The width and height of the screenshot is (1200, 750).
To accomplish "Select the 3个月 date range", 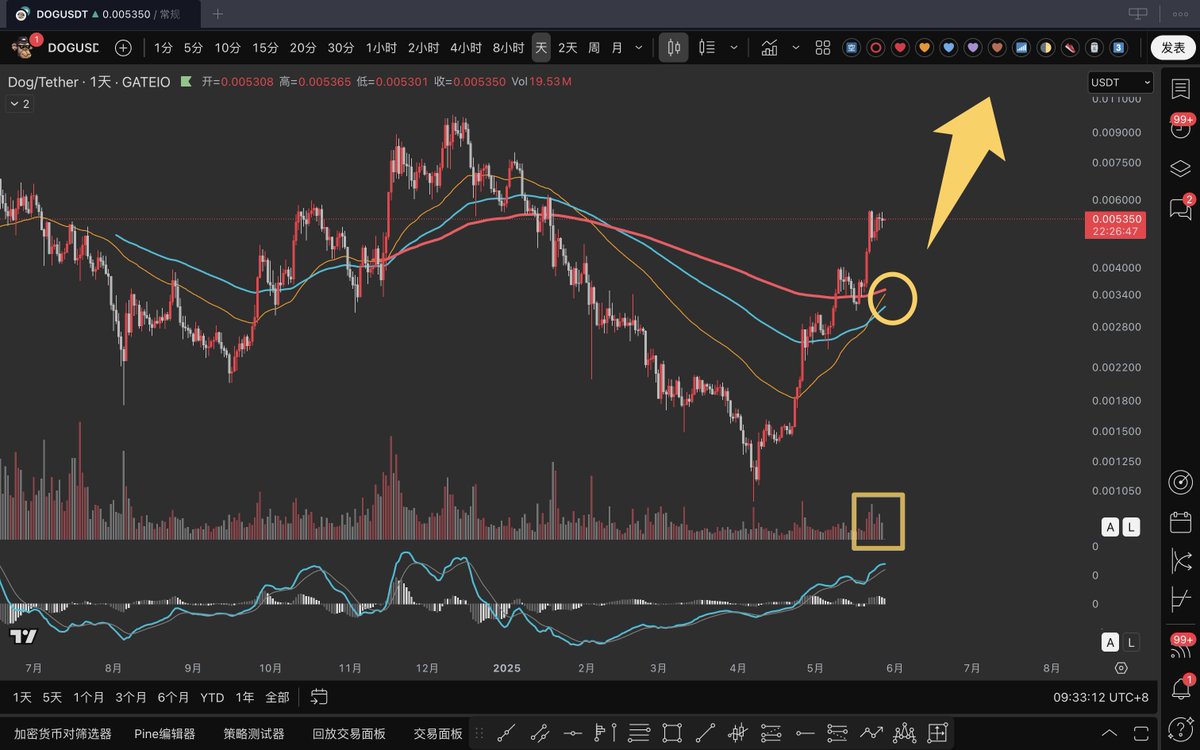I will pyautogui.click(x=131, y=697).
